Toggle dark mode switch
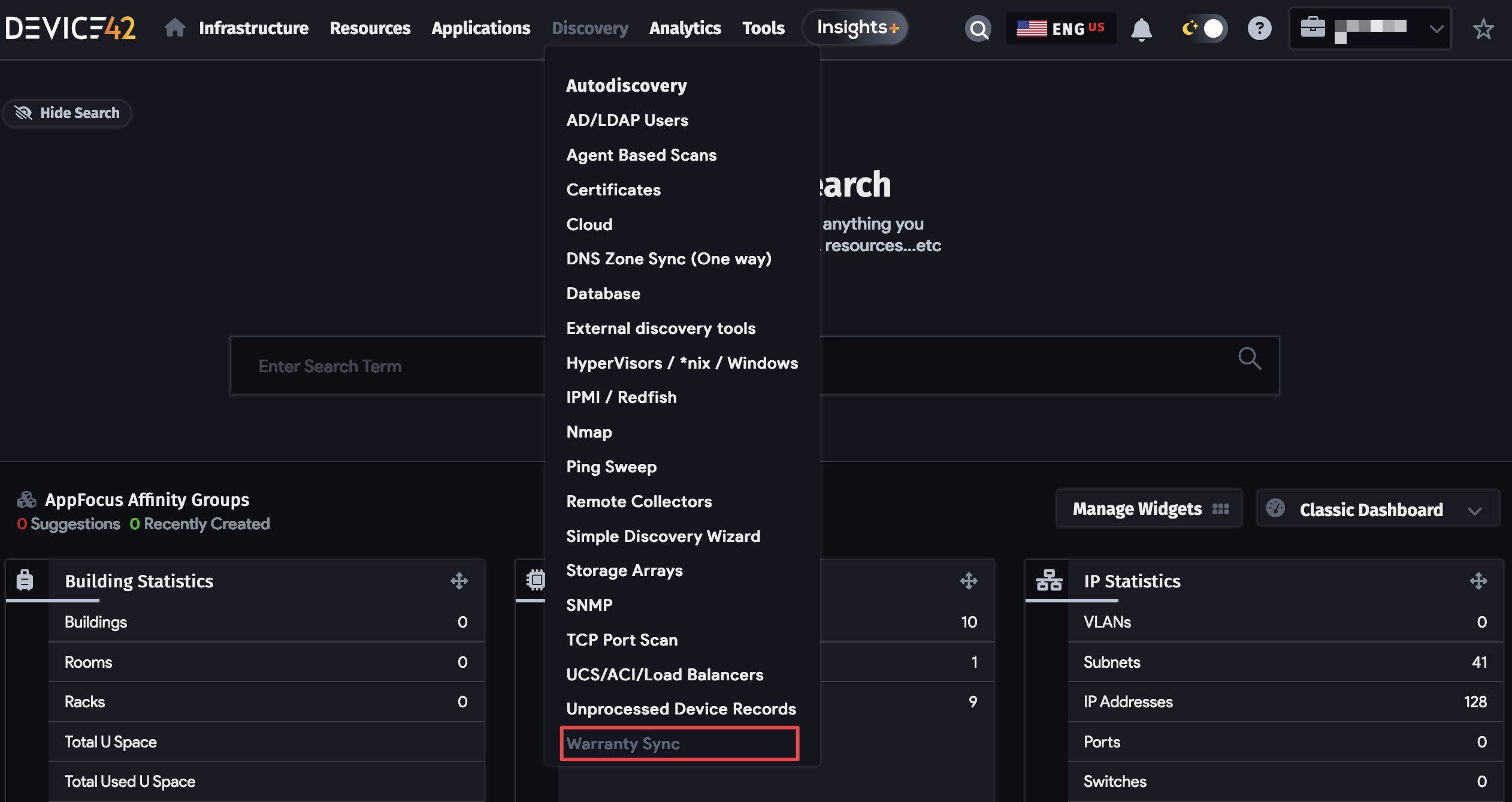The image size is (1512, 802). (x=1204, y=28)
